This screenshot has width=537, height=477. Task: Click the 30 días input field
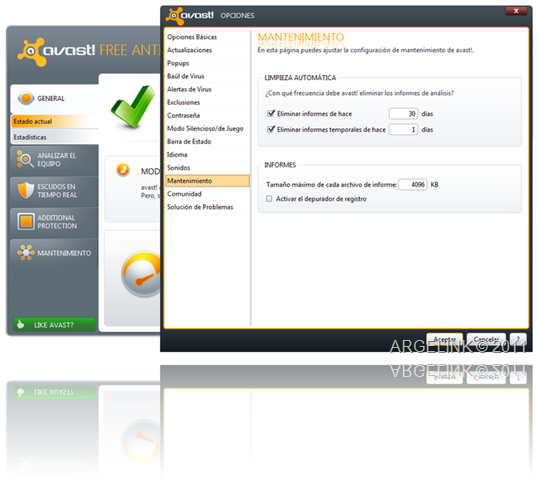pos(403,113)
